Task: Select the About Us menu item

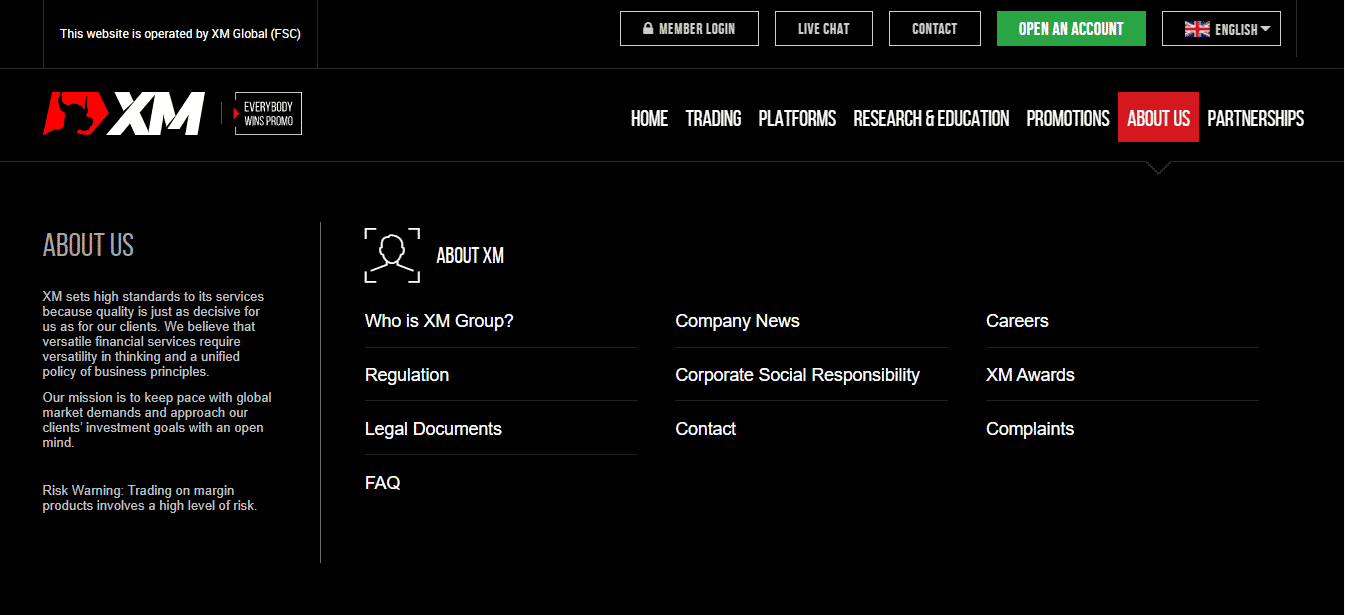Action: click(1158, 118)
